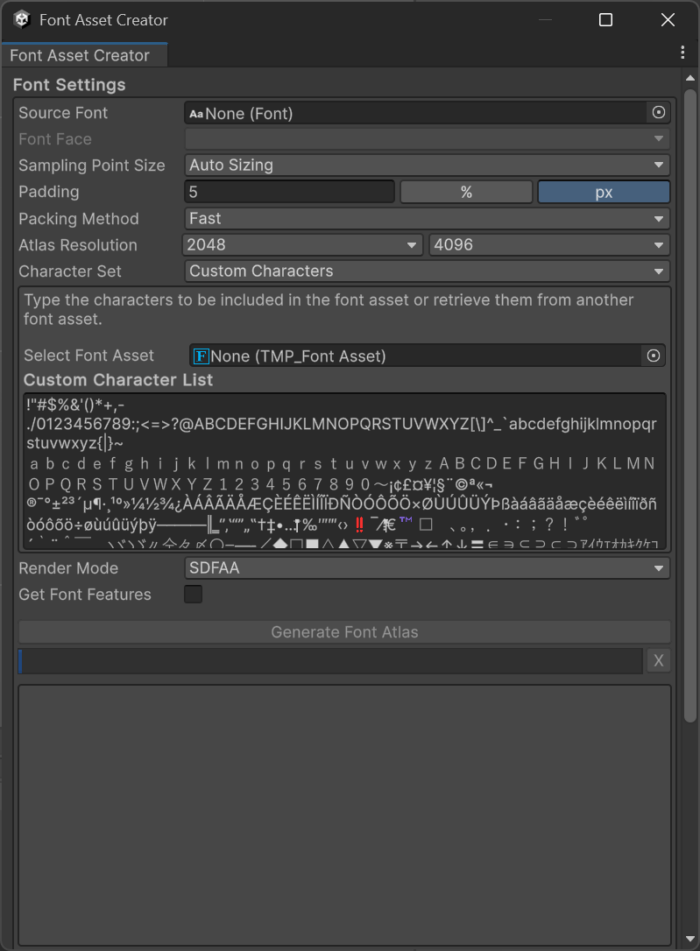Open the atlas width 2048 dropdown
Screen dimensions: 700x951
[303, 245]
